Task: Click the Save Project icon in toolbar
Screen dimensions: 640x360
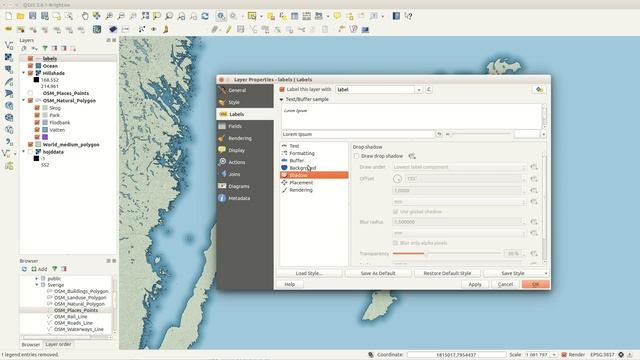Action: (x=33, y=16)
